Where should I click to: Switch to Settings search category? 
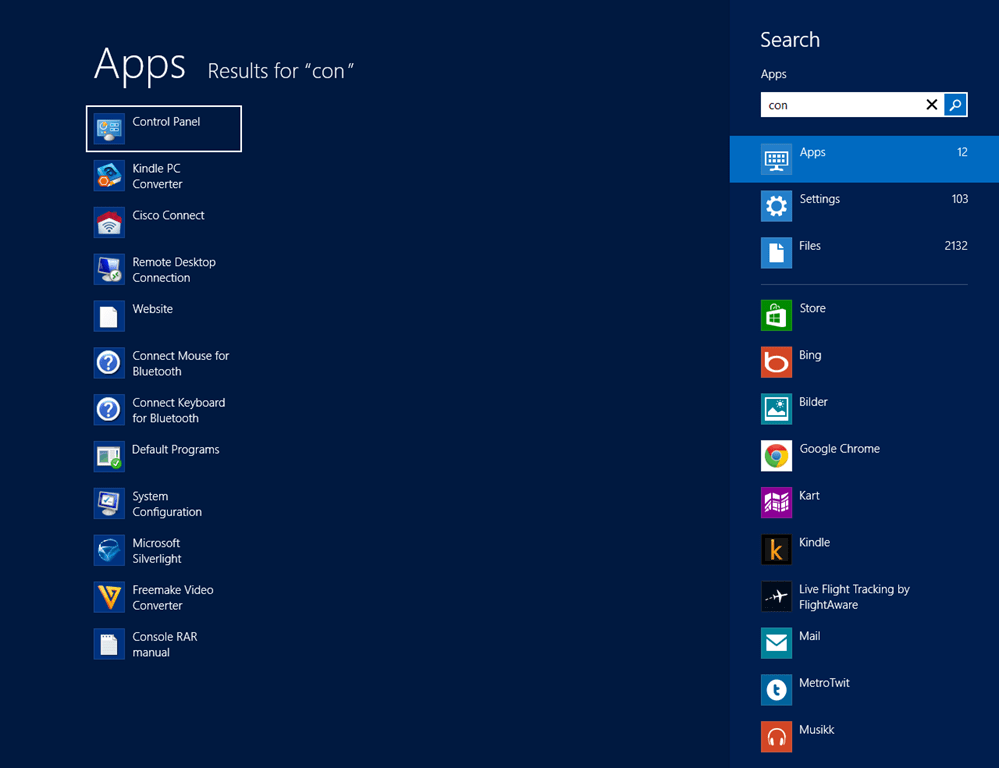pos(864,206)
